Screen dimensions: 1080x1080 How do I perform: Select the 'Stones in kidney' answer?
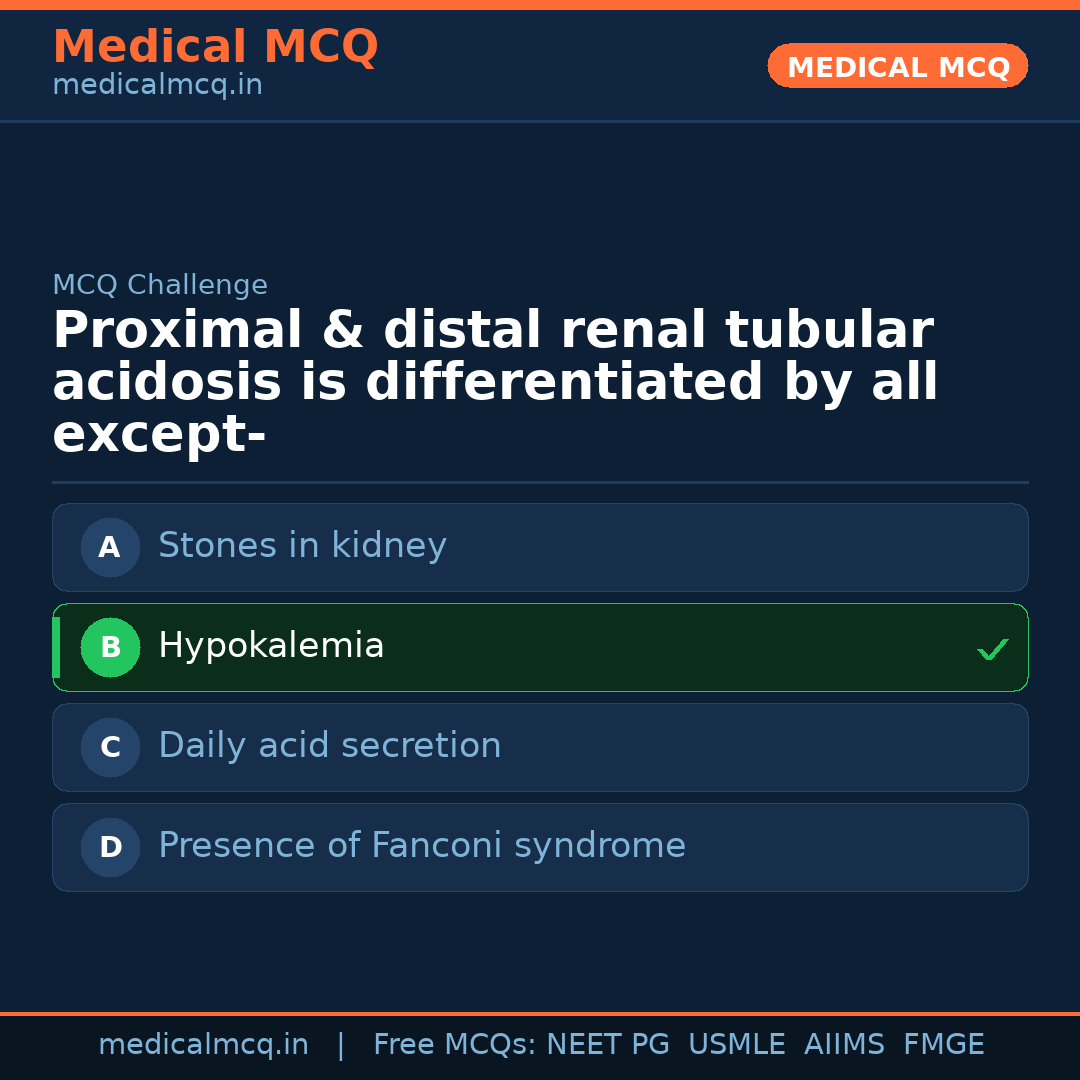click(302, 546)
